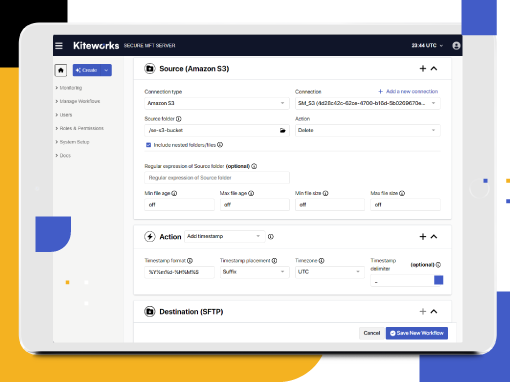Click the Min file age field
The height and width of the screenshot is (382, 510).
(x=179, y=205)
